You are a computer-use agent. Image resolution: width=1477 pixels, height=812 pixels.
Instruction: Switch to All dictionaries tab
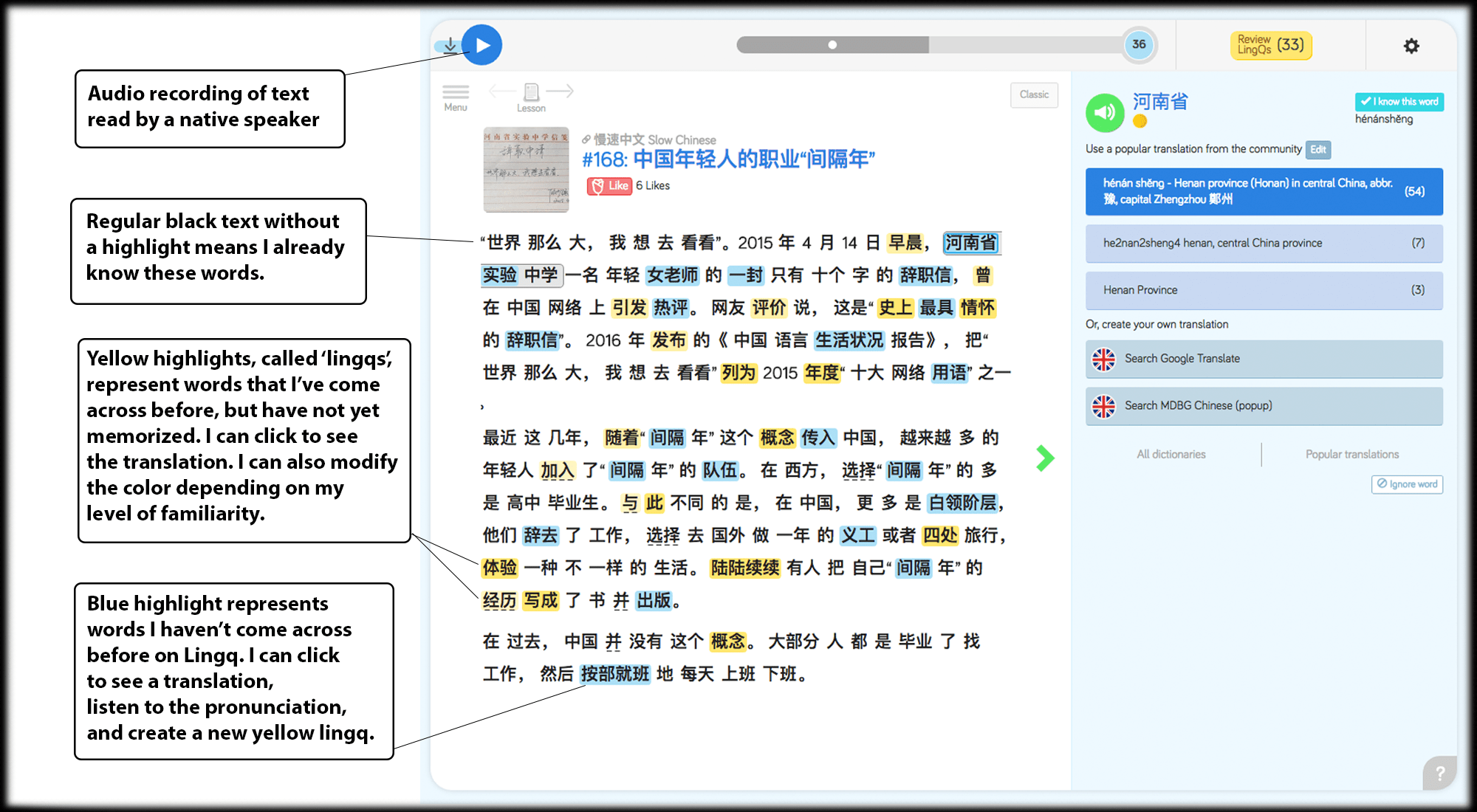click(1171, 455)
